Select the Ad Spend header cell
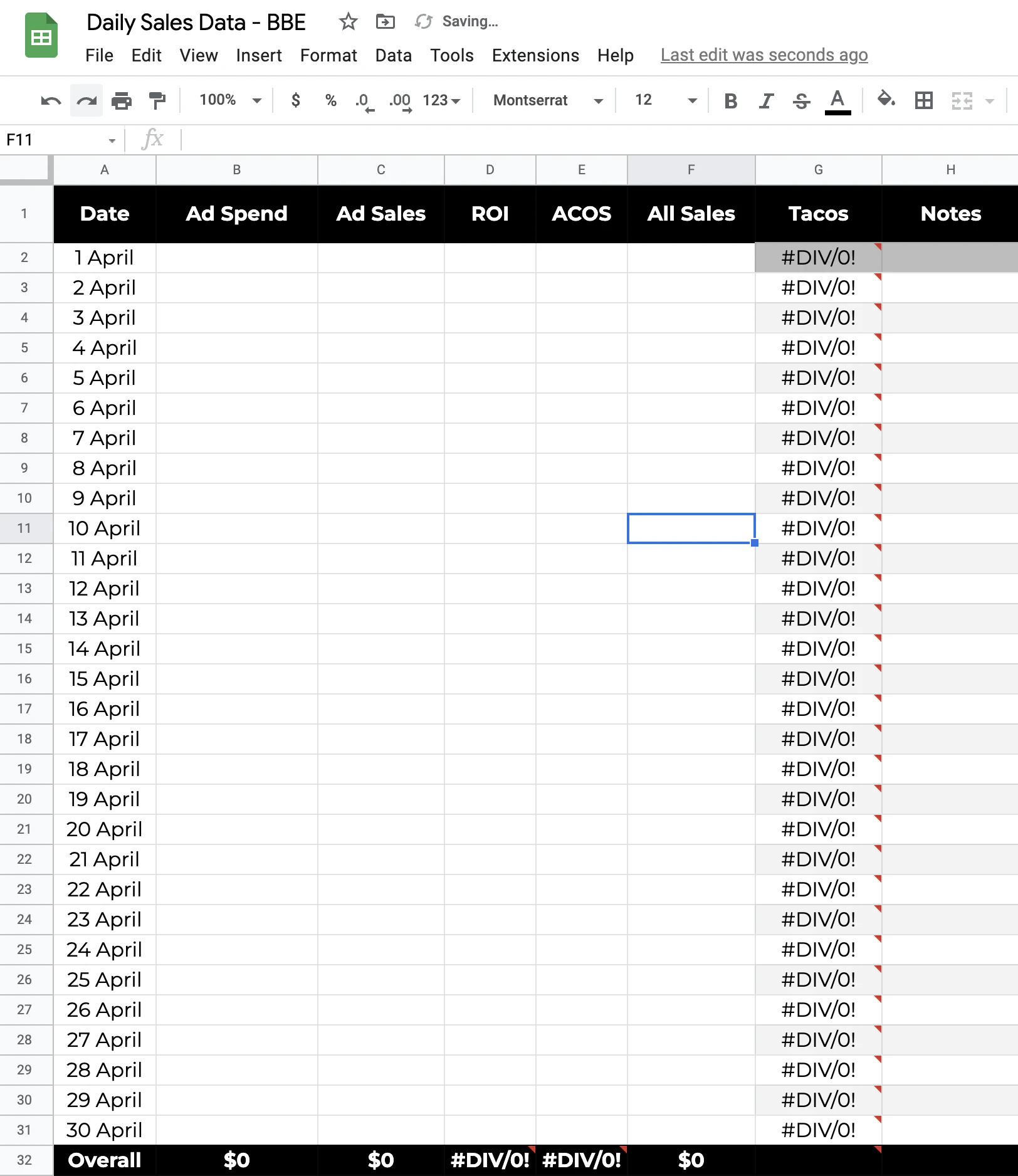Screen dimensions: 1018x1176 coord(237,214)
